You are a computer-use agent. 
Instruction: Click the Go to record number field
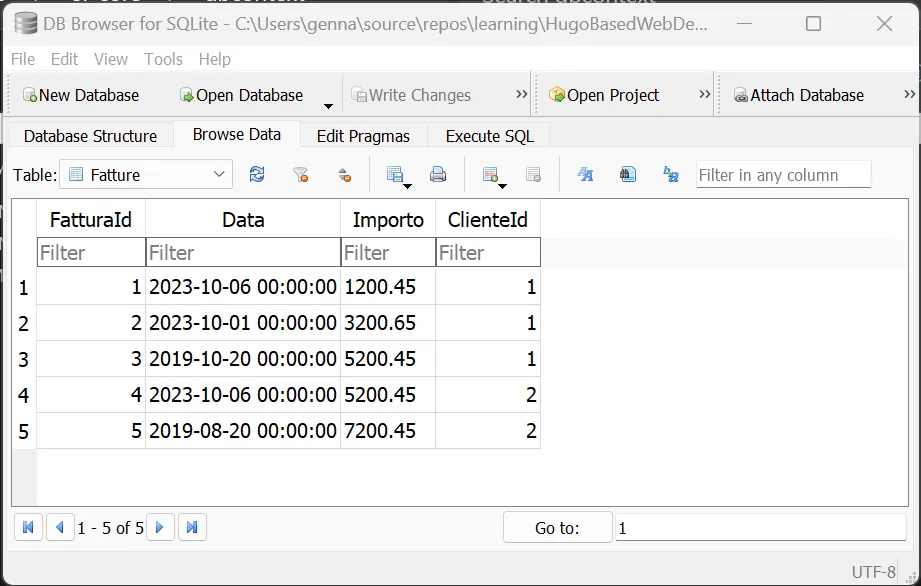[x=761, y=527]
